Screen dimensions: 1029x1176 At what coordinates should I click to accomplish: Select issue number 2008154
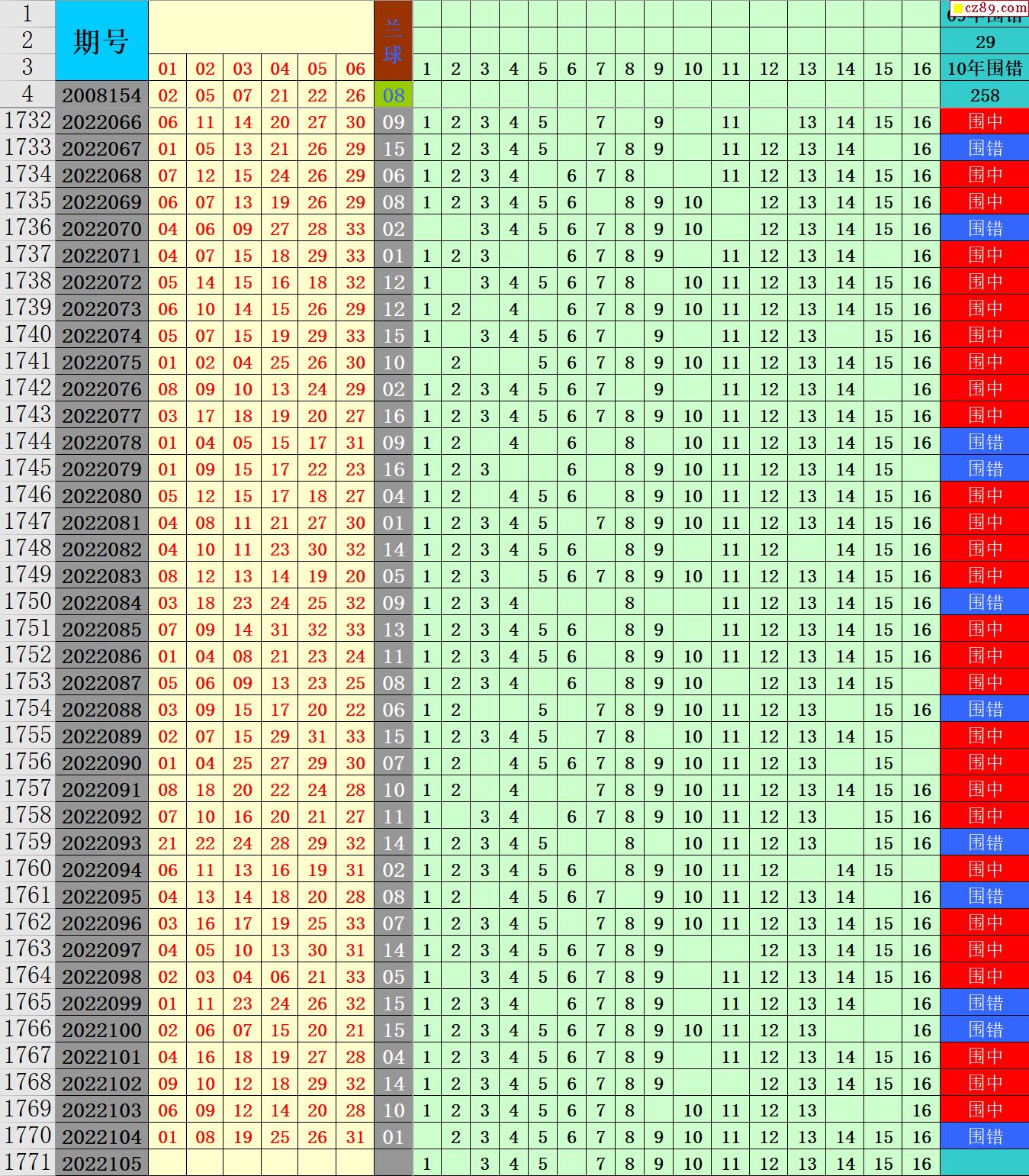click(101, 95)
